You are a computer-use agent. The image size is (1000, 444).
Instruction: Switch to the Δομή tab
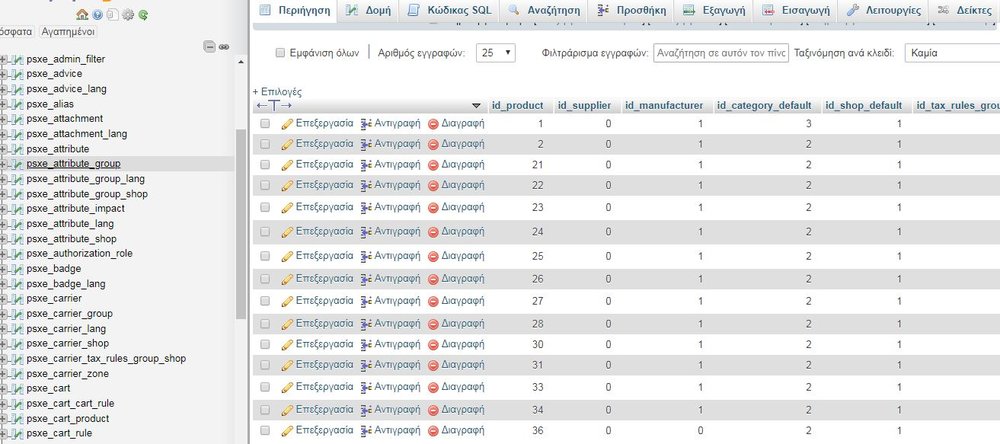368,10
